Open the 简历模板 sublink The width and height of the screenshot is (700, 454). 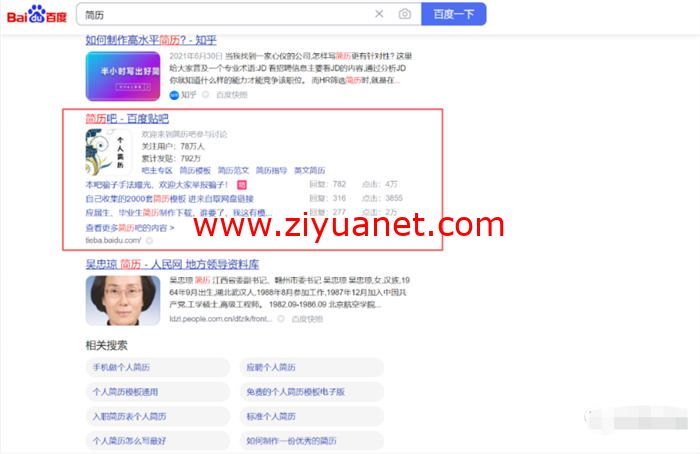195,171
